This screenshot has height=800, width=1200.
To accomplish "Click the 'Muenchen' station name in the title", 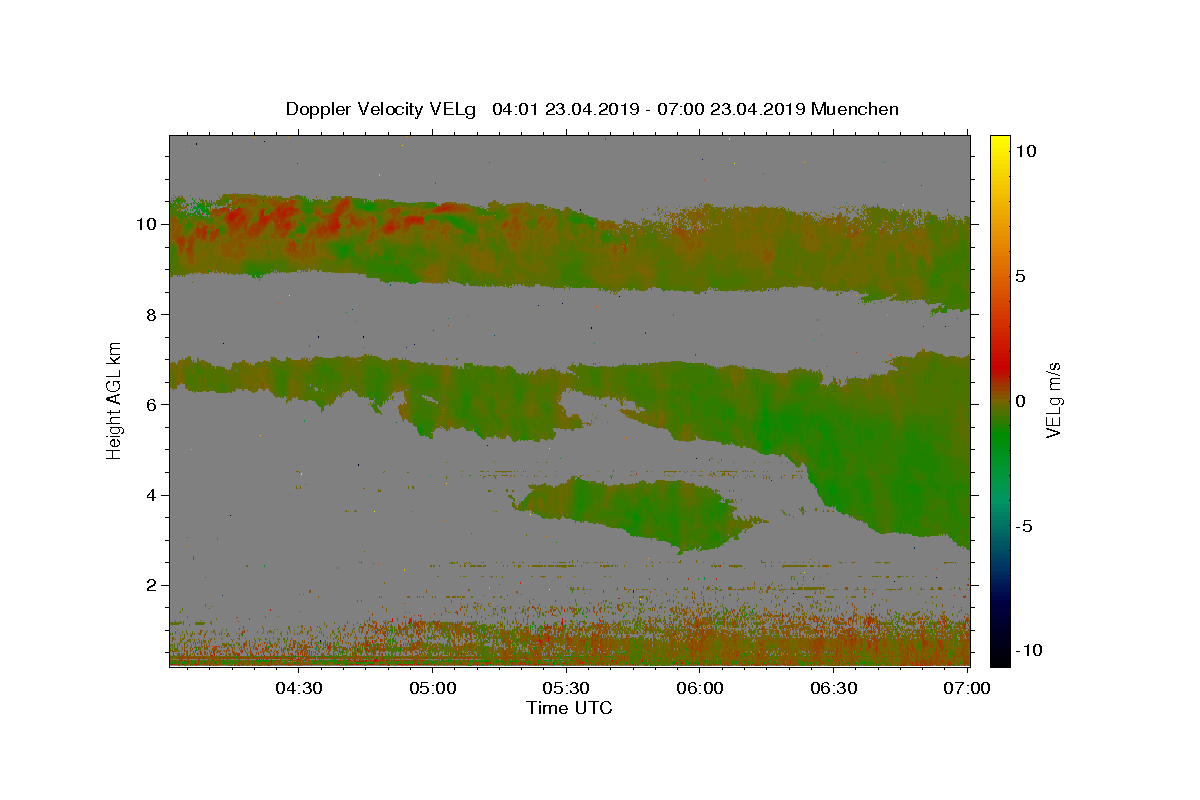I will tap(855, 109).
